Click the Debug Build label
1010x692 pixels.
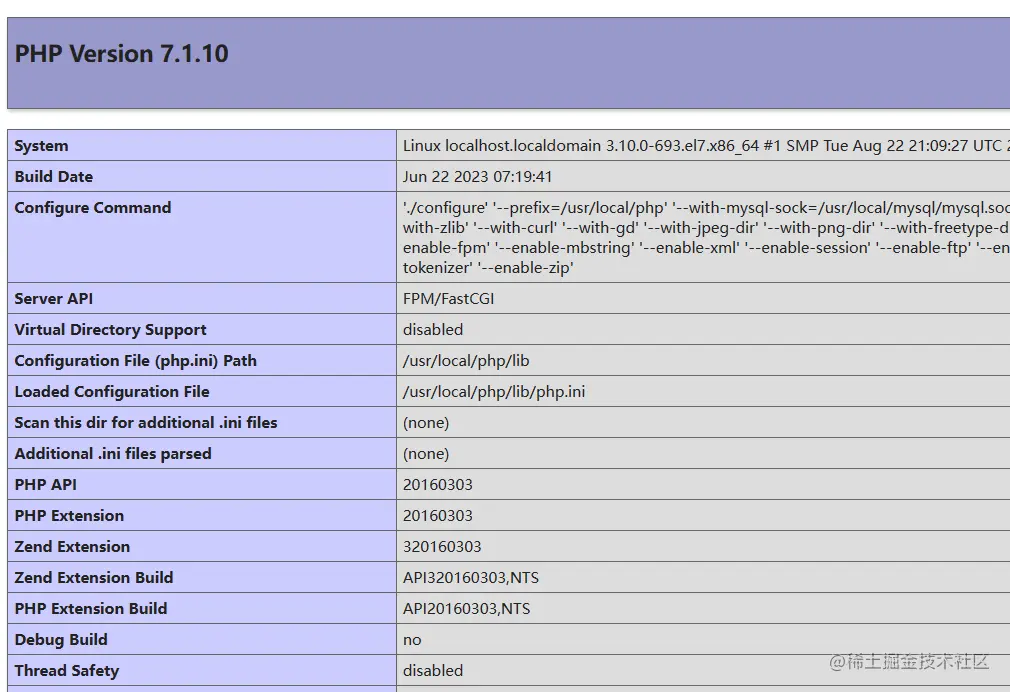coord(61,639)
